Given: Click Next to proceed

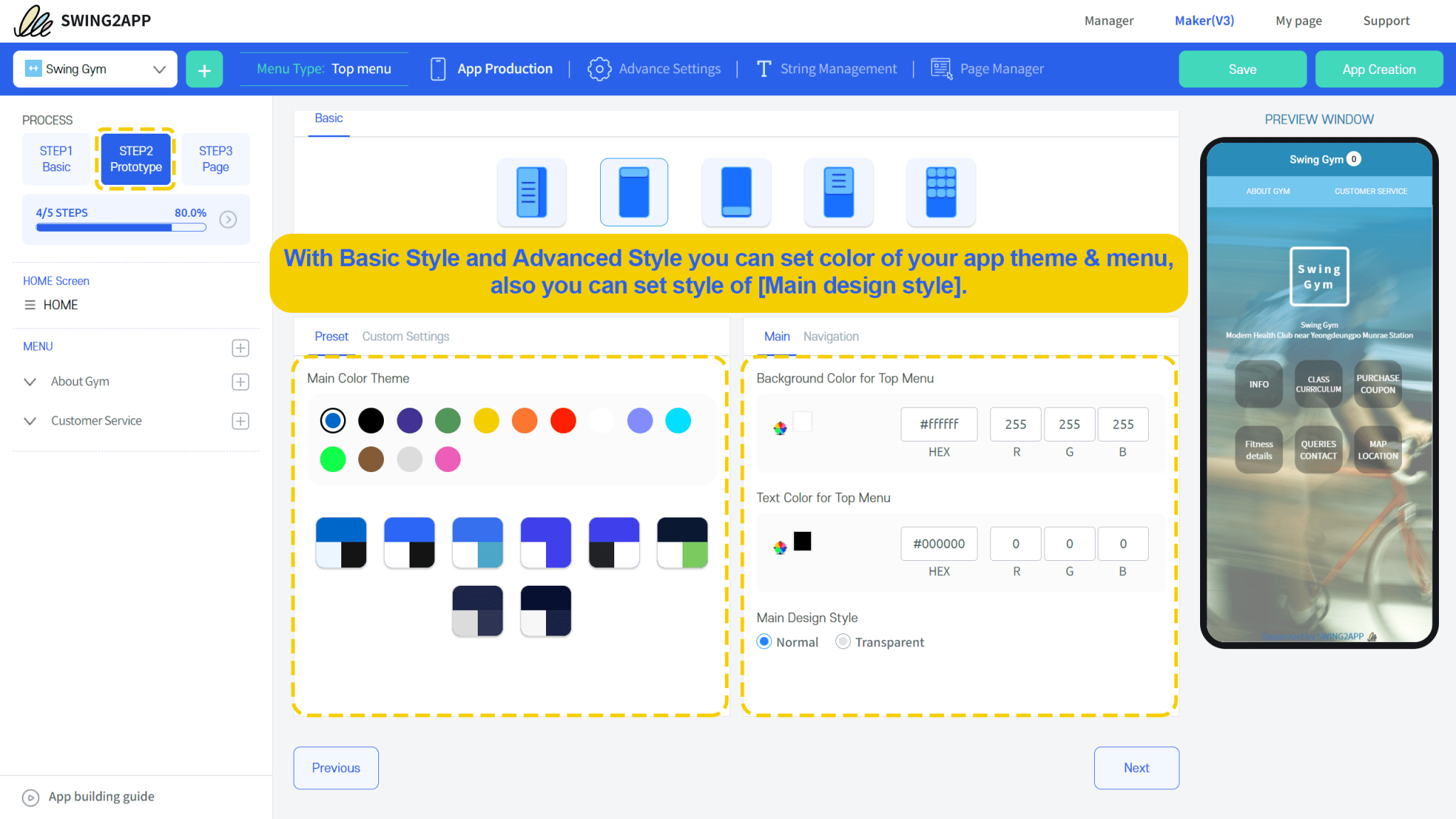Looking at the screenshot, I should tap(1136, 768).
